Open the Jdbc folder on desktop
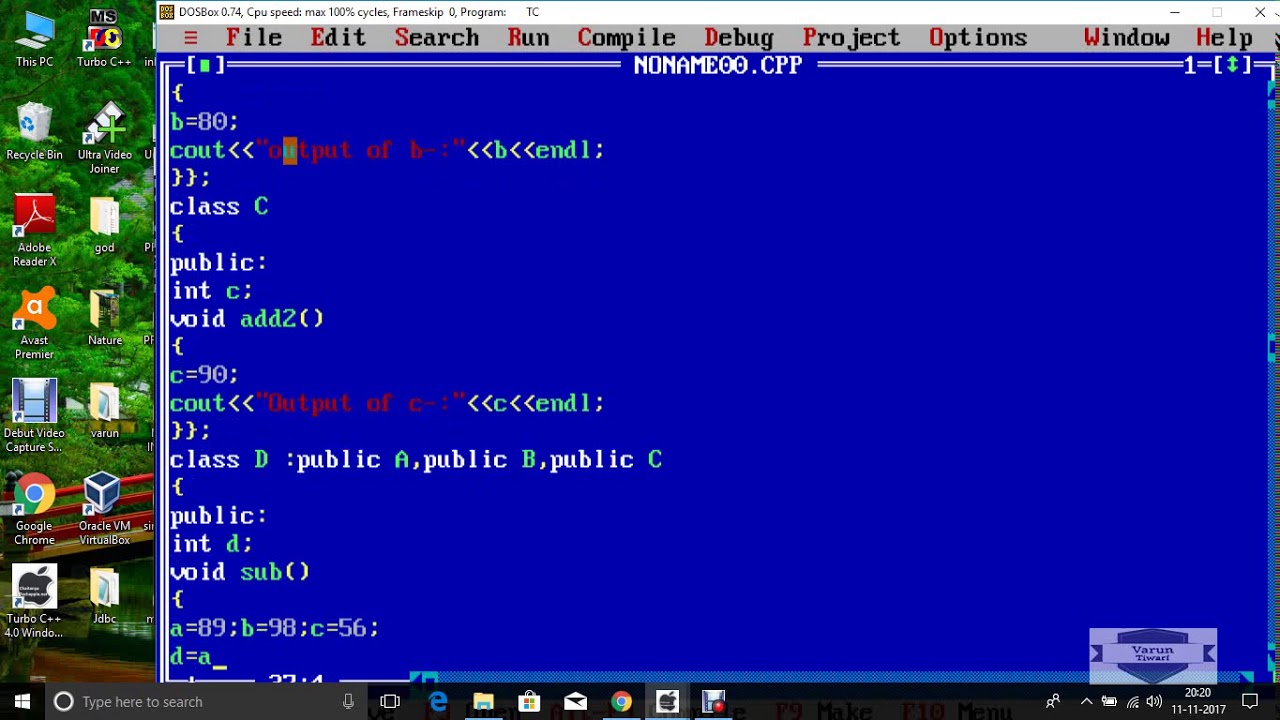 click(x=104, y=597)
